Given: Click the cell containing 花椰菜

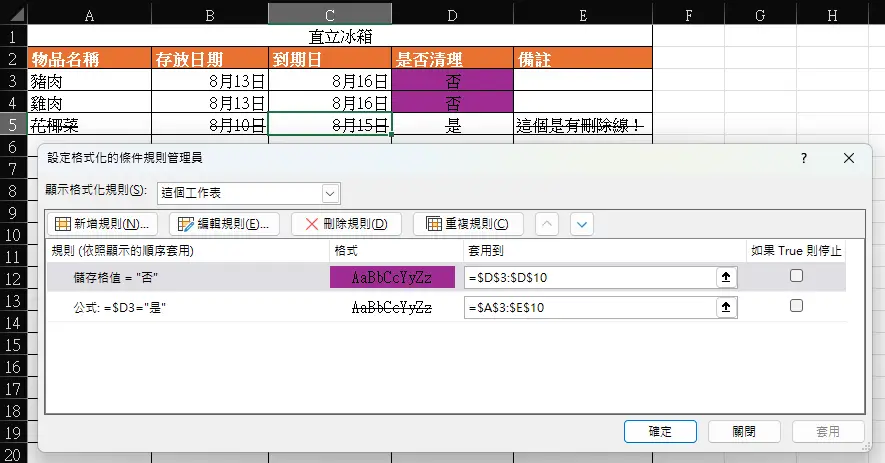Looking at the screenshot, I should [89, 125].
